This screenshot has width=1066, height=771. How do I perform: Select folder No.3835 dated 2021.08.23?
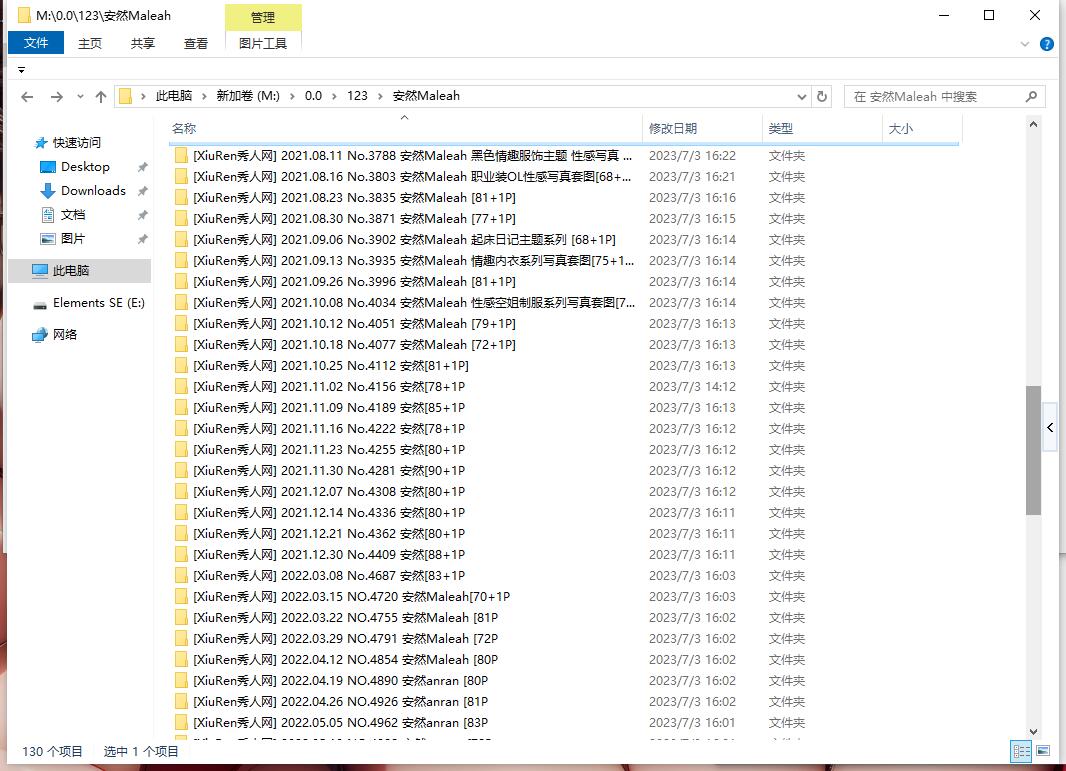click(564, 197)
